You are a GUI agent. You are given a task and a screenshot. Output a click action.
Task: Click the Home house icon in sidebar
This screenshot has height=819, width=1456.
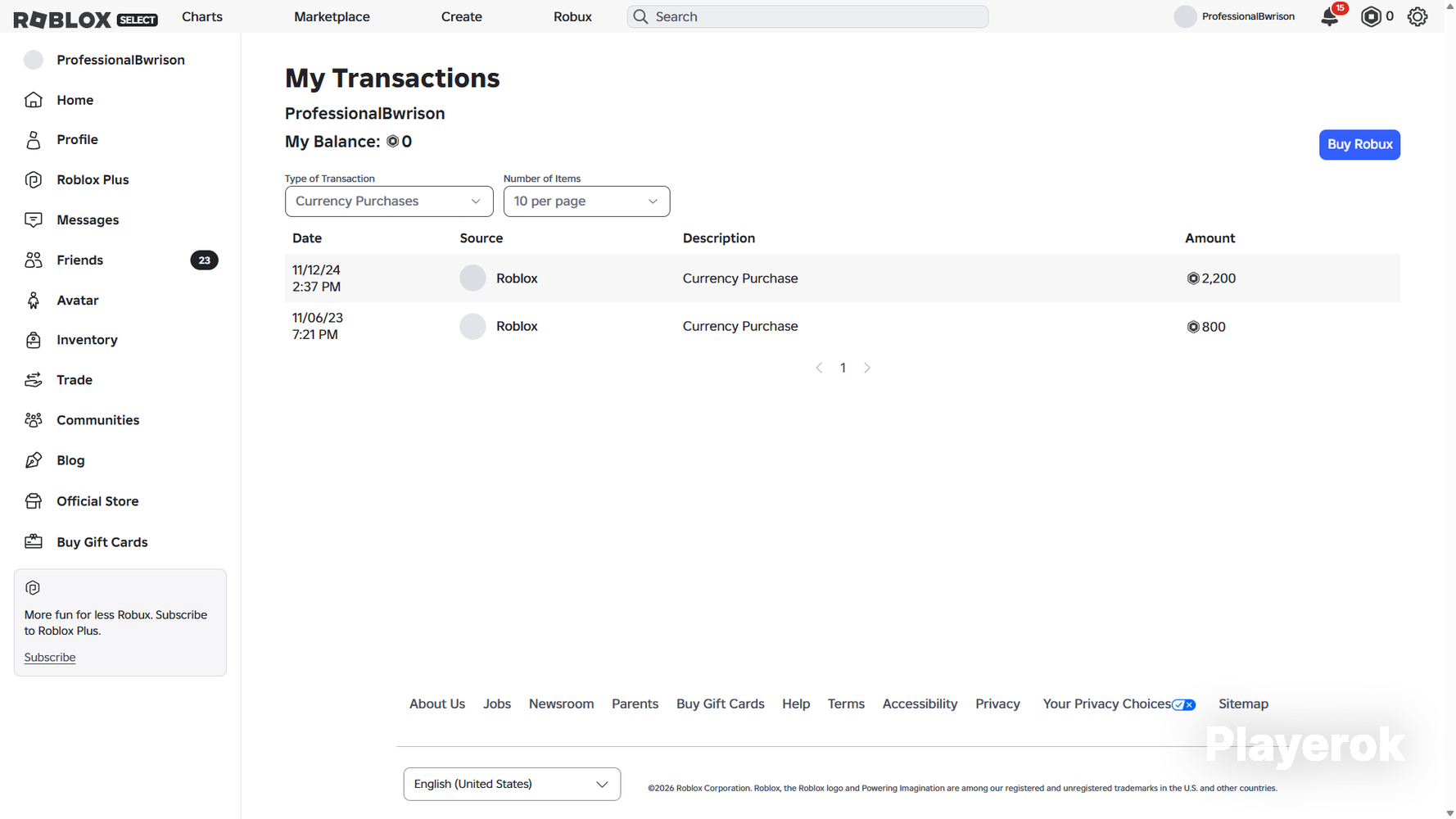34,100
